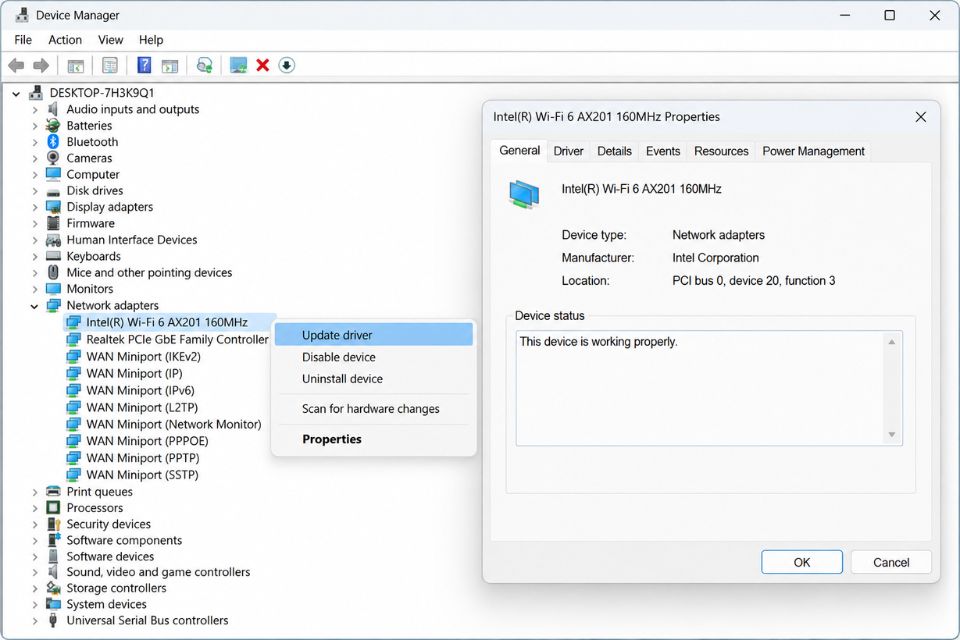The height and width of the screenshot is (640, 960).
Task: Click the Bluetooth category icon
Action: coord(53,141)
